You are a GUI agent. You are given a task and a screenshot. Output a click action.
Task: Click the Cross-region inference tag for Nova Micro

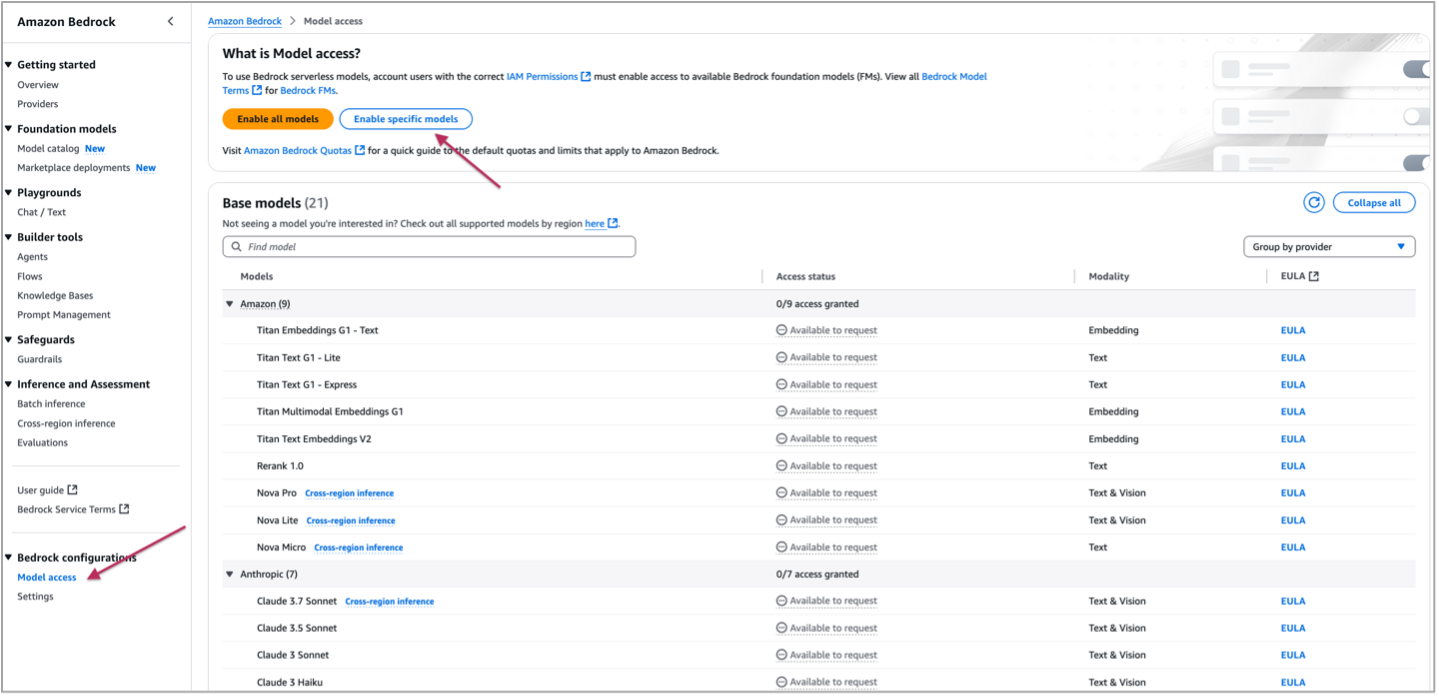coord(359,548)
